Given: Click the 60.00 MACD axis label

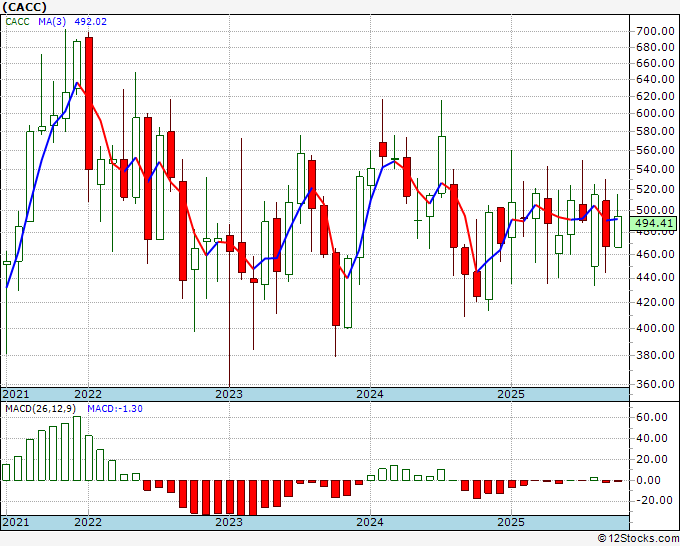Looking at the screenshot, I should click(x=651, y=417).
